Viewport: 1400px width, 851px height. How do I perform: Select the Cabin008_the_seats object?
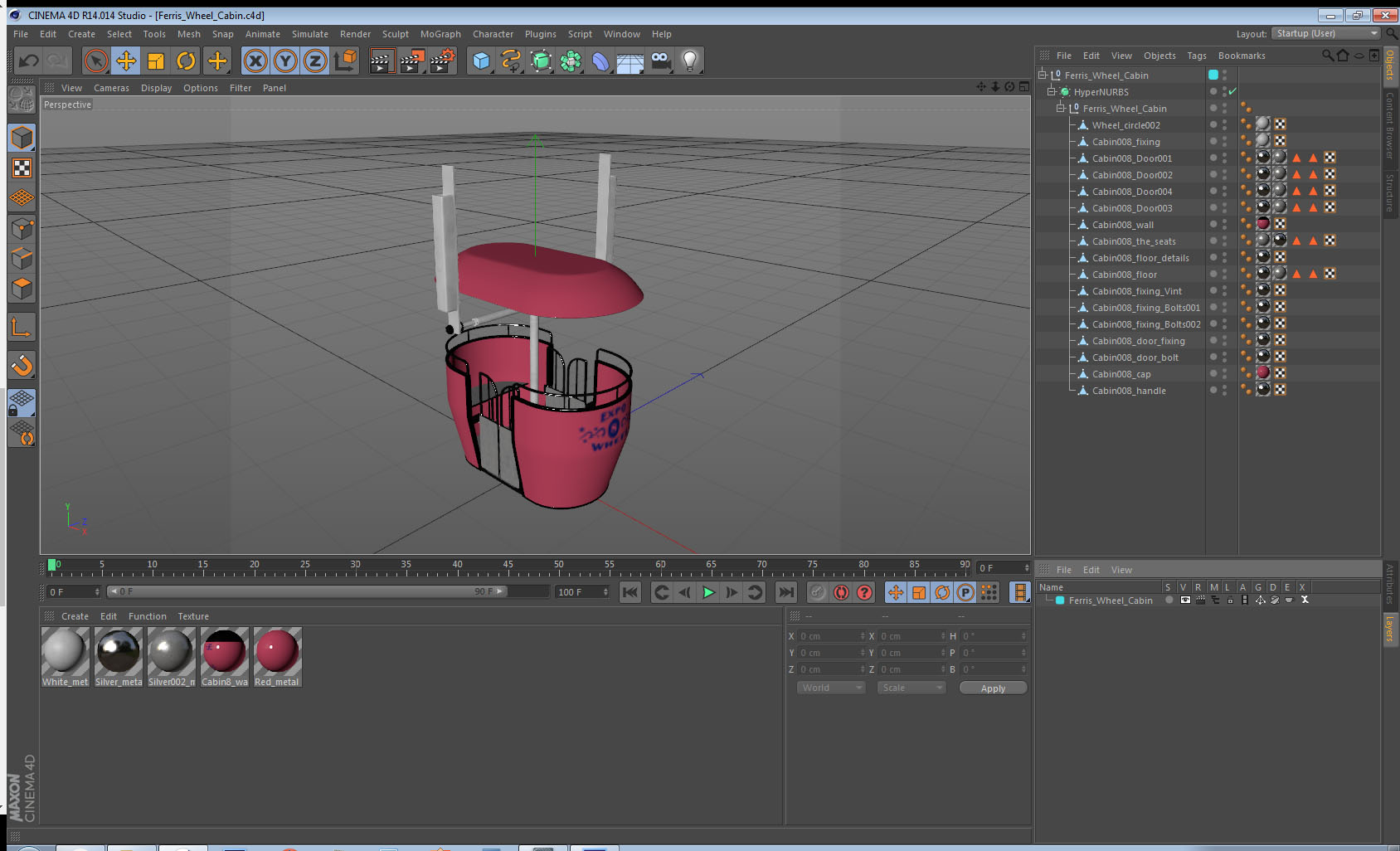(1134, 241)
